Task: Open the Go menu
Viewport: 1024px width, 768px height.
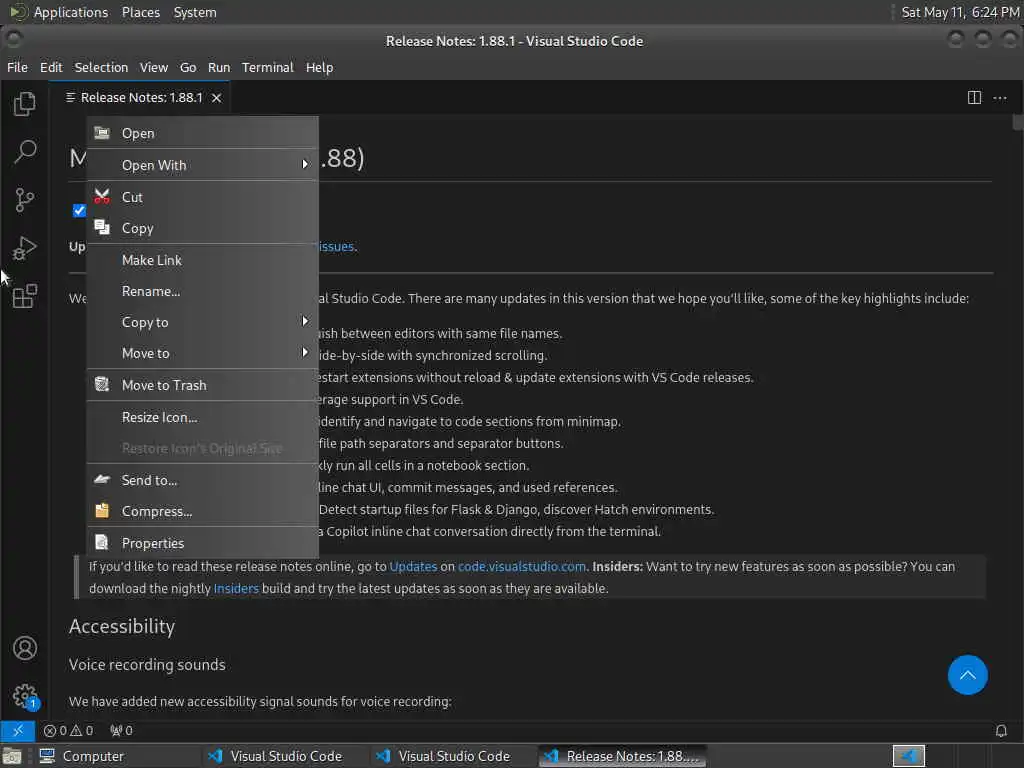Action: (x=188, y=67)
